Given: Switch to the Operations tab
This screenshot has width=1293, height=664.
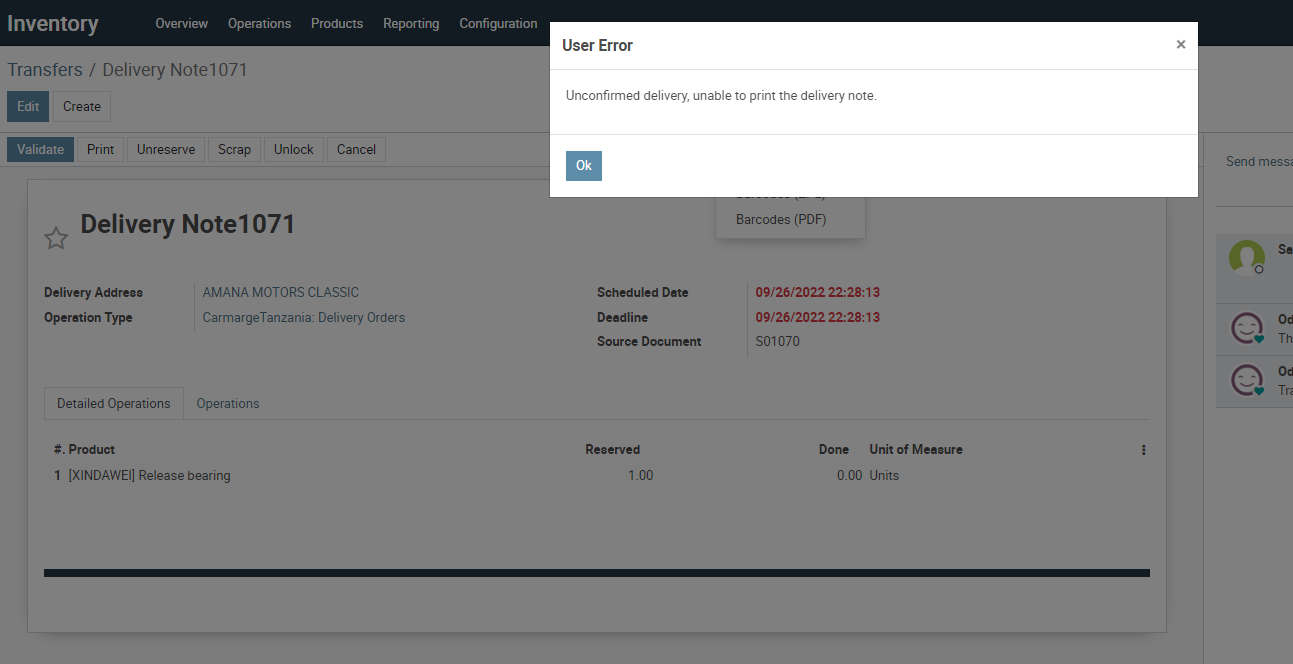Looking at the screenshot, I should click(x=227, y=403).
